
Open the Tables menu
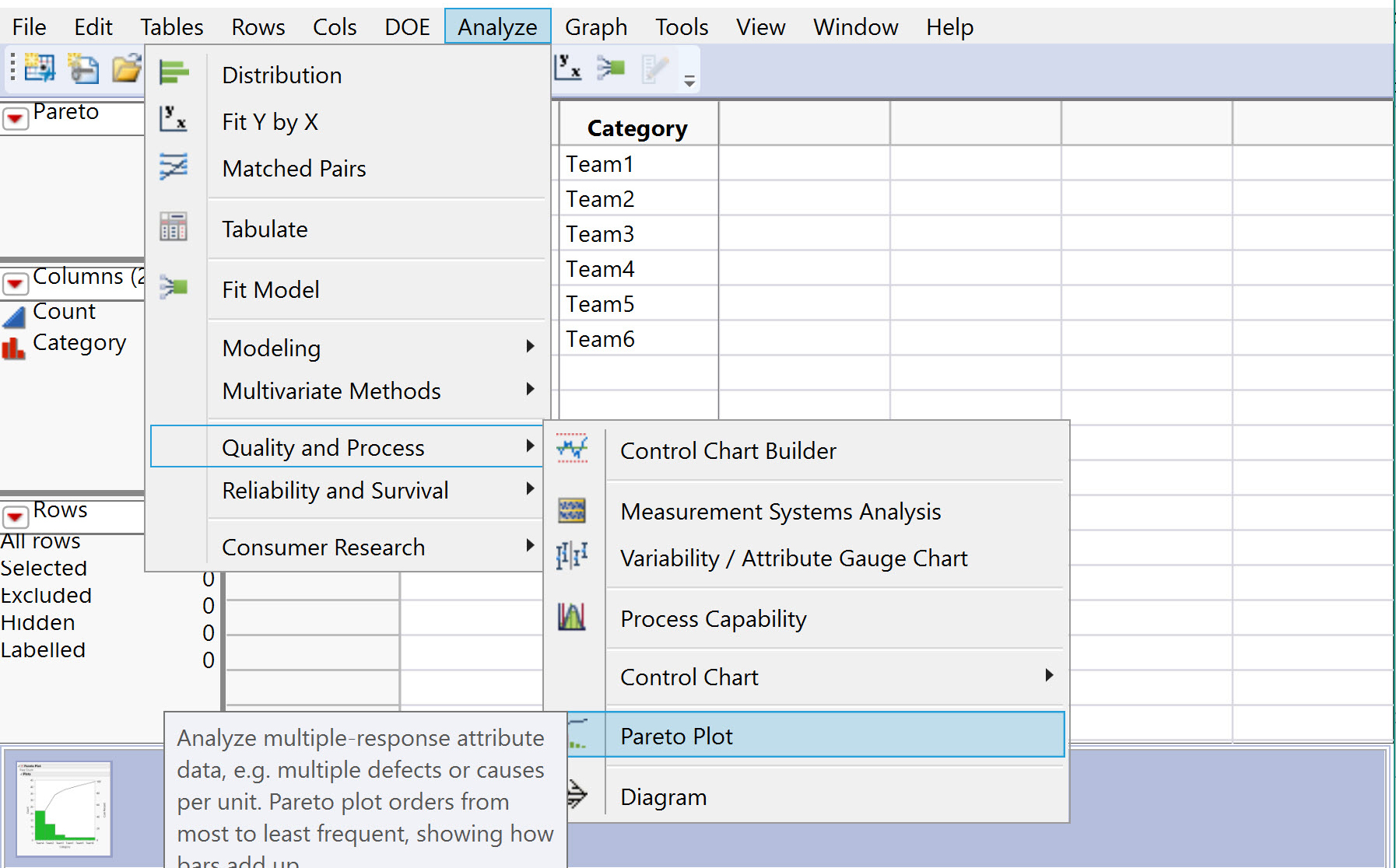pyautogui.click(x=172, y=27)
